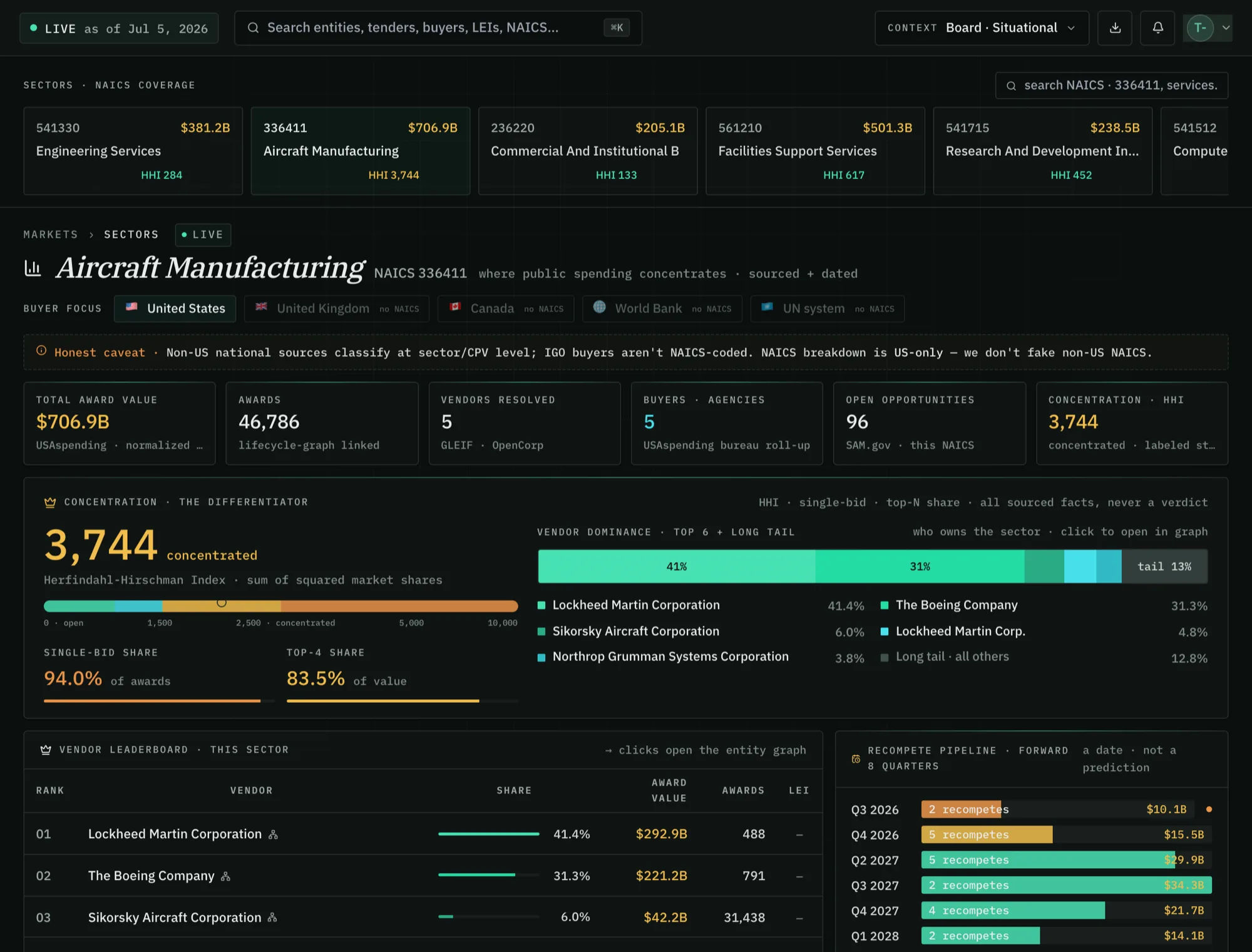1252x952 pixels.
Task: Click the Lockheed Martin Corporation leaderboard row
Action: 423,834
